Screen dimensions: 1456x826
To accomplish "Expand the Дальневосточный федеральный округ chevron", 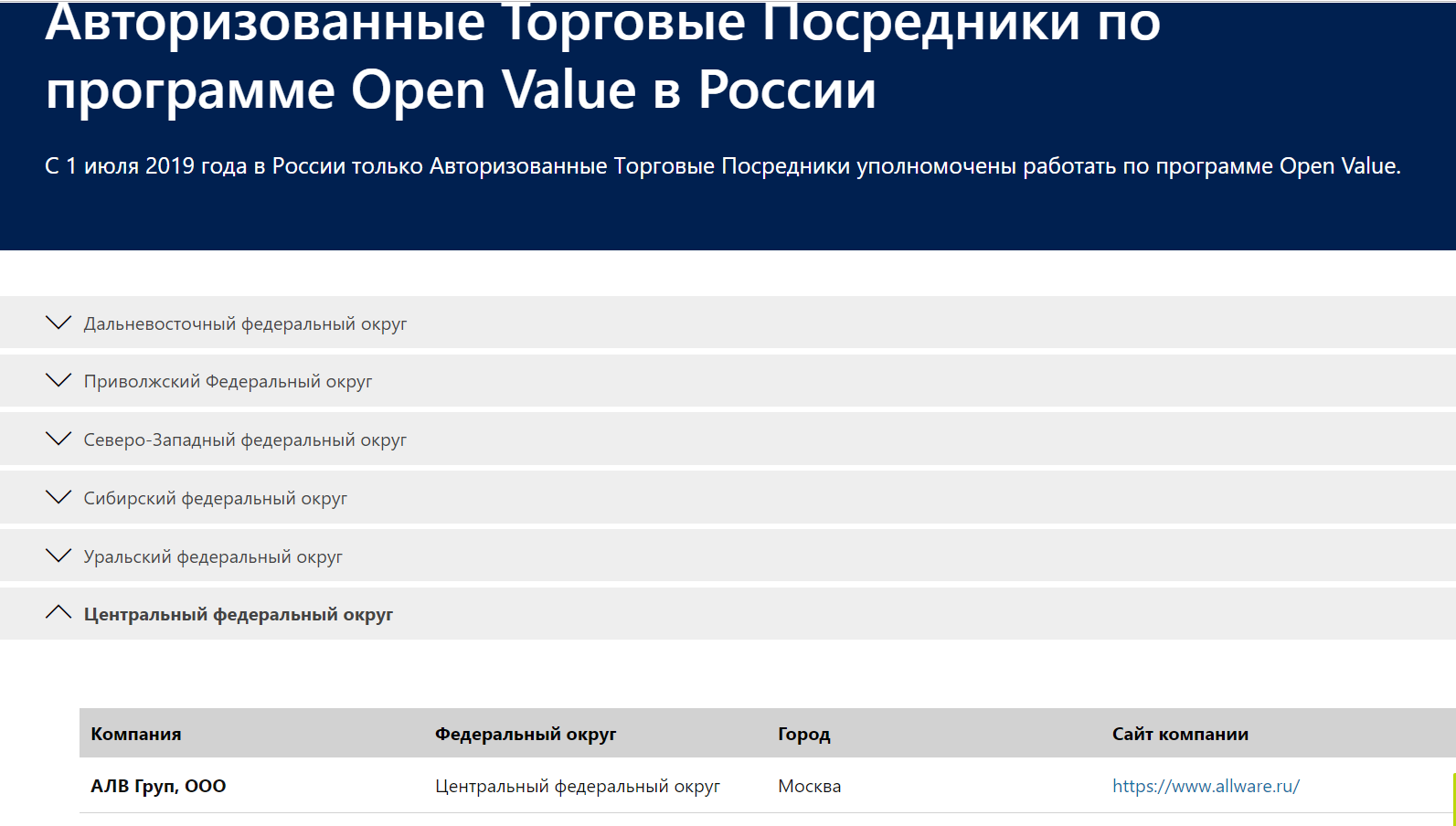I will coord(58,323).
